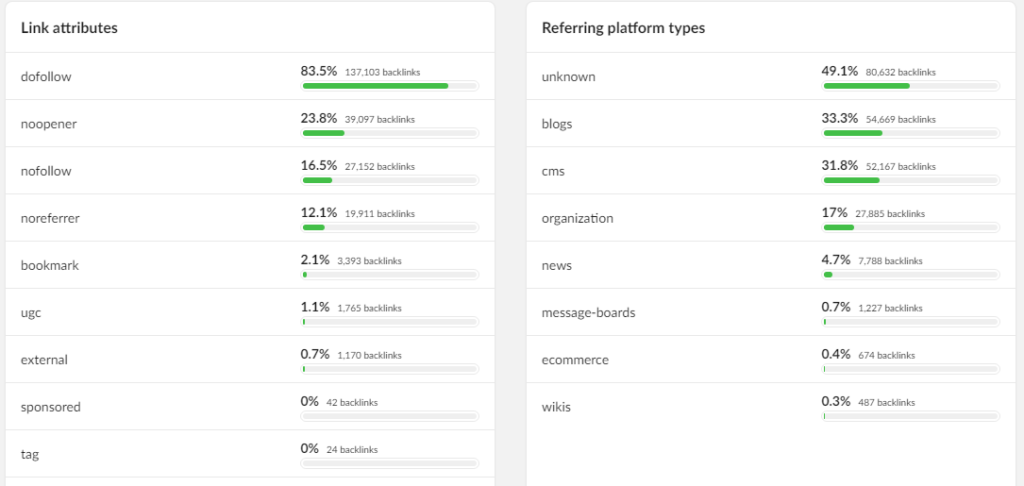Open the wikis 487 backlinks entry
1024x486 pixels.
887,402
